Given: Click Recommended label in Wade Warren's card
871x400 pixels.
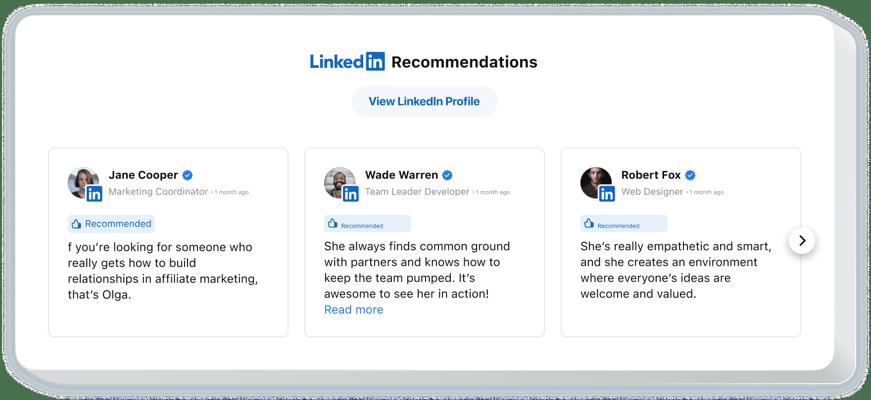Looking at the screenshot, I should click(x=362, y=226).
